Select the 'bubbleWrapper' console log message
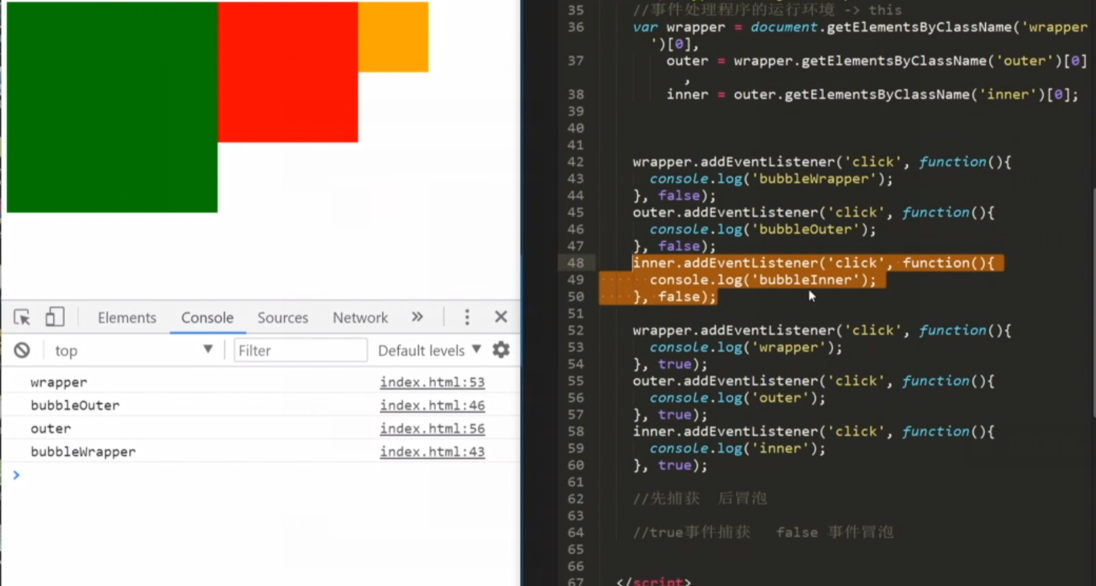 pos(83,451)
